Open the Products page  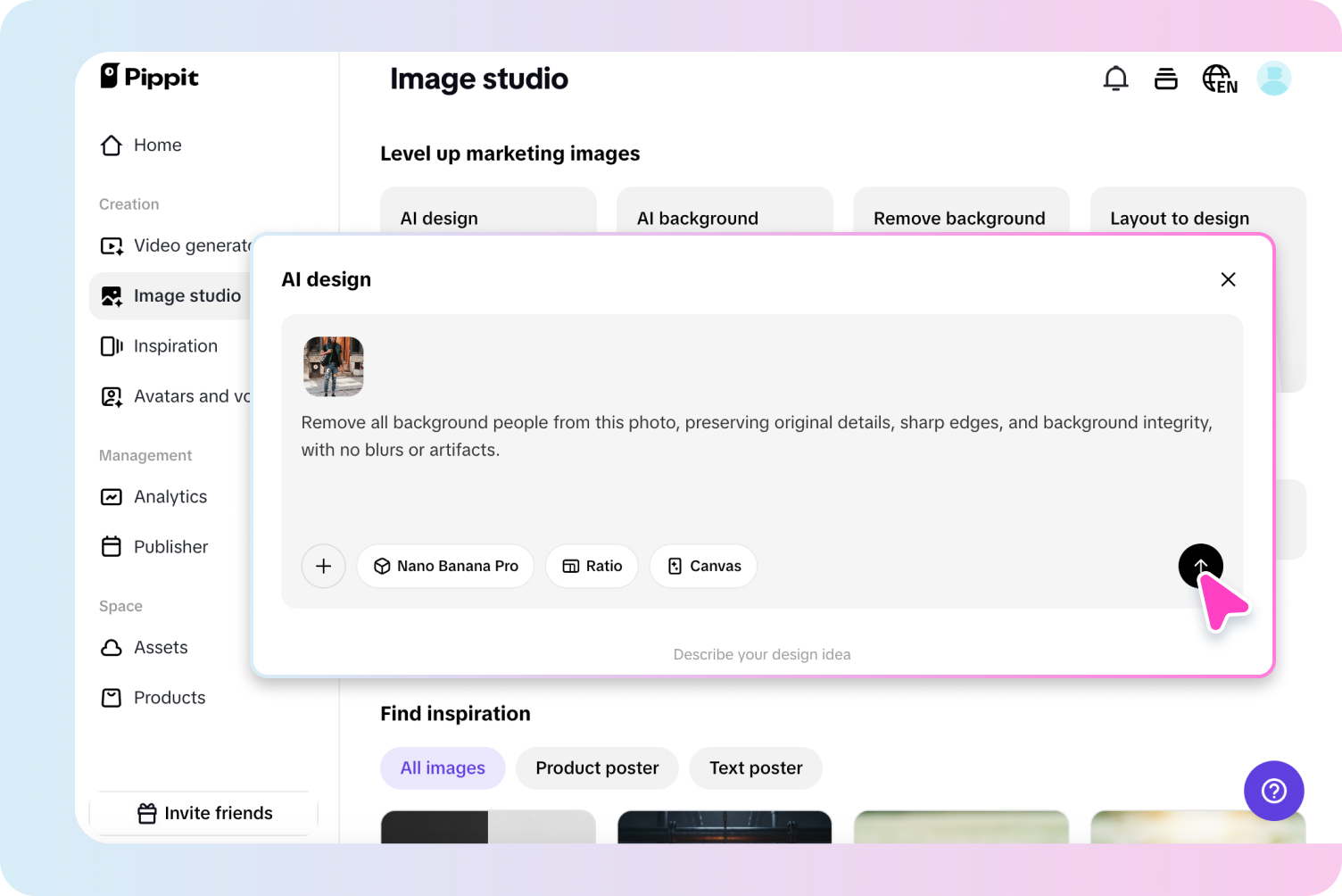pyautogui.click(x=169, y=697)
